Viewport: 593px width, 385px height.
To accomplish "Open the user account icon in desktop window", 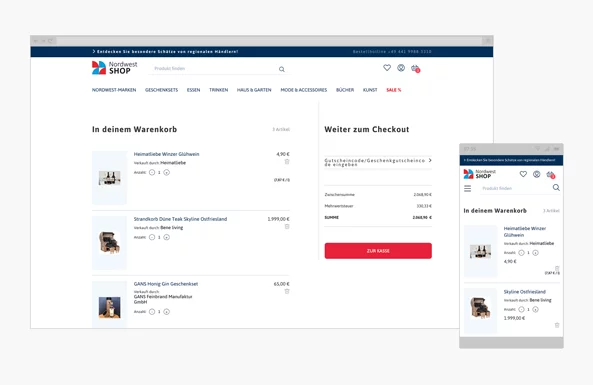I will tap(401, 68).
